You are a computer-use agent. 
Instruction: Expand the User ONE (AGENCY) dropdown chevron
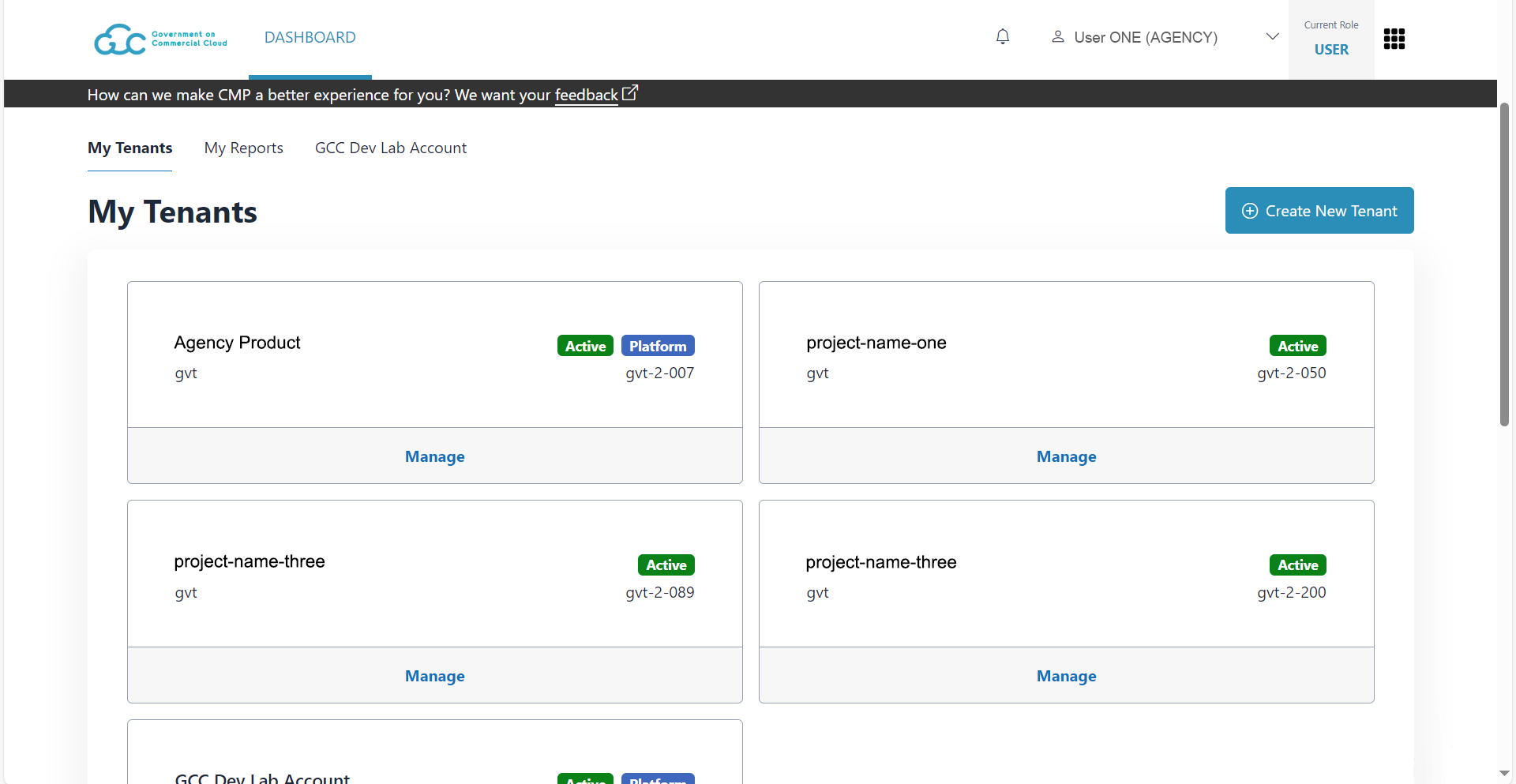pyautogui.click(x=1272, y=37)
